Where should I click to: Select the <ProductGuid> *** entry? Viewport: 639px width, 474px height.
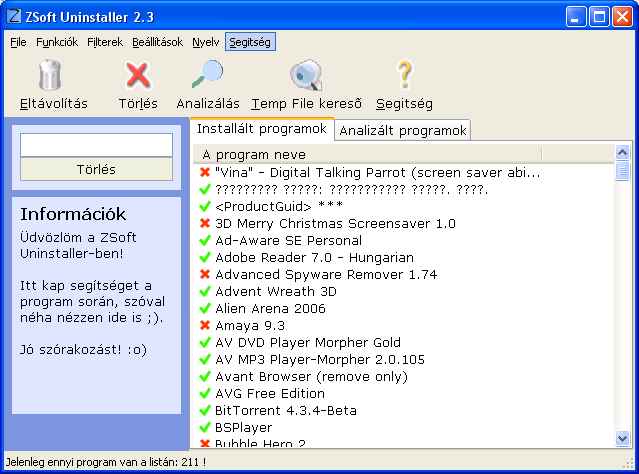tap(279, 206)
